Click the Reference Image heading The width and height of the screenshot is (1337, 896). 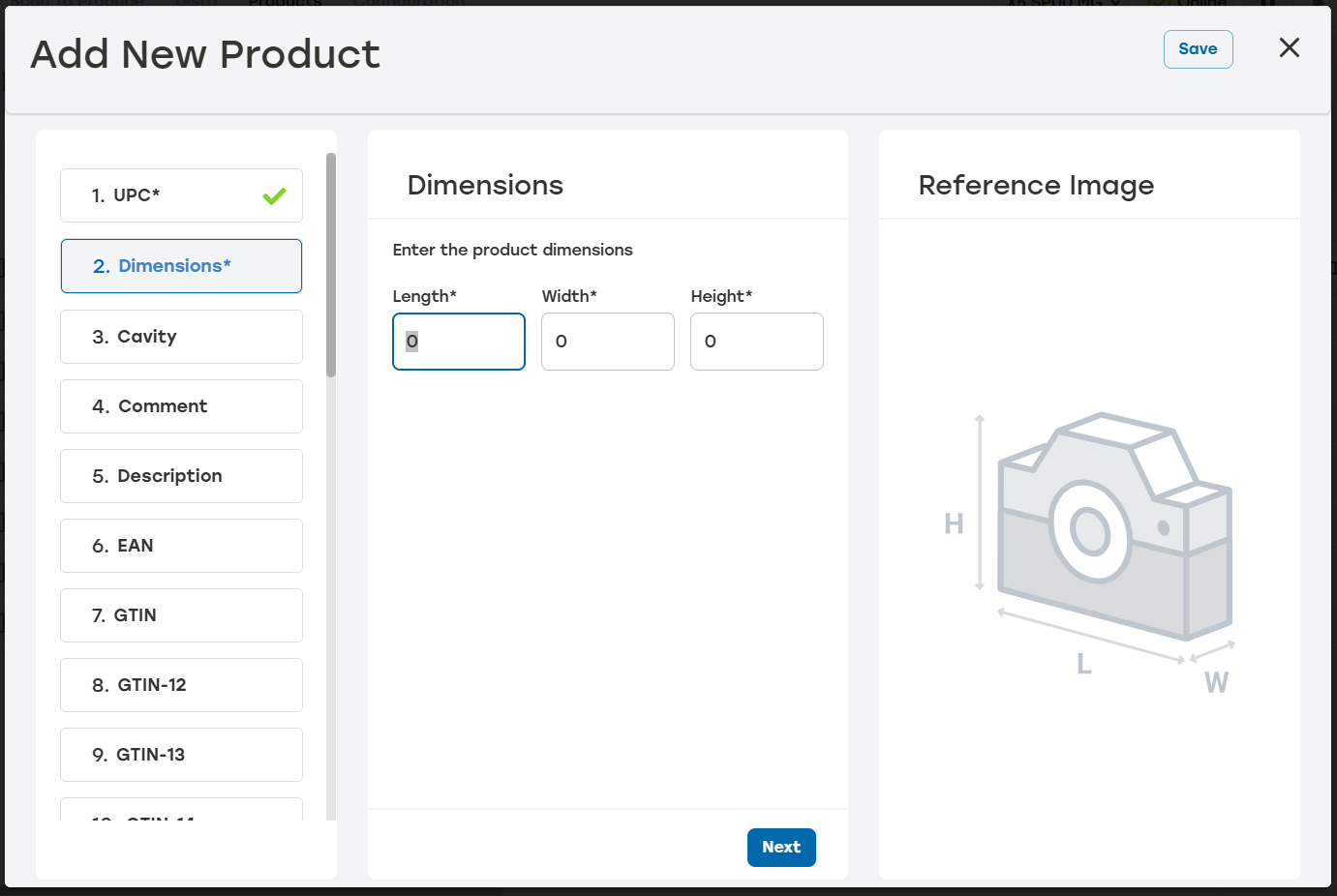point(1036,185)
